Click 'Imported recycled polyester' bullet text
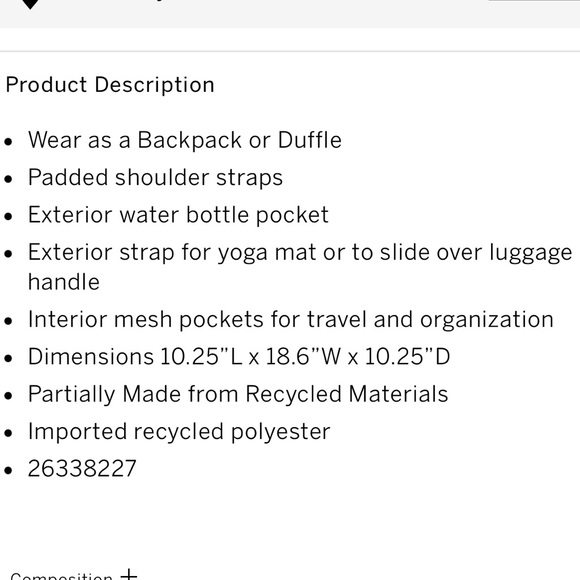The height and width of the screenshot is (580, 580). point(179,432)
